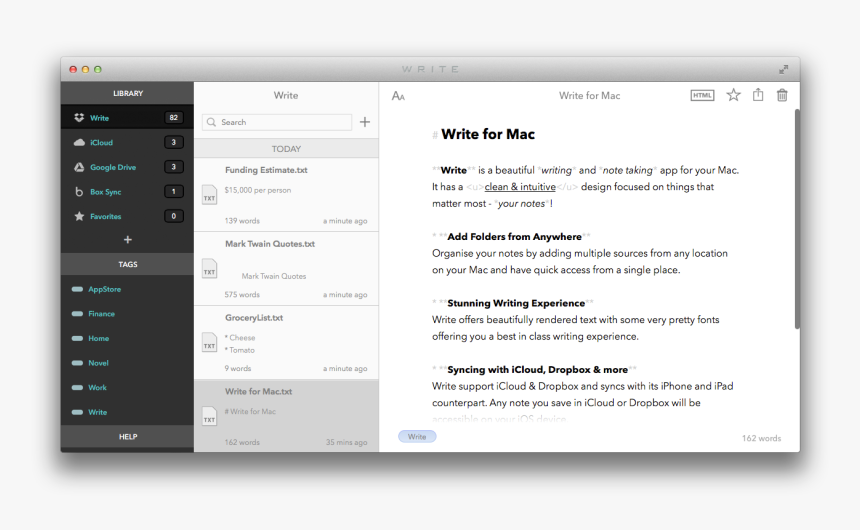Image resolution: width=860 pixels, height=530 pixels.
Task: Click the Finance tag pill icon
Action: click(x=77, y=314)
